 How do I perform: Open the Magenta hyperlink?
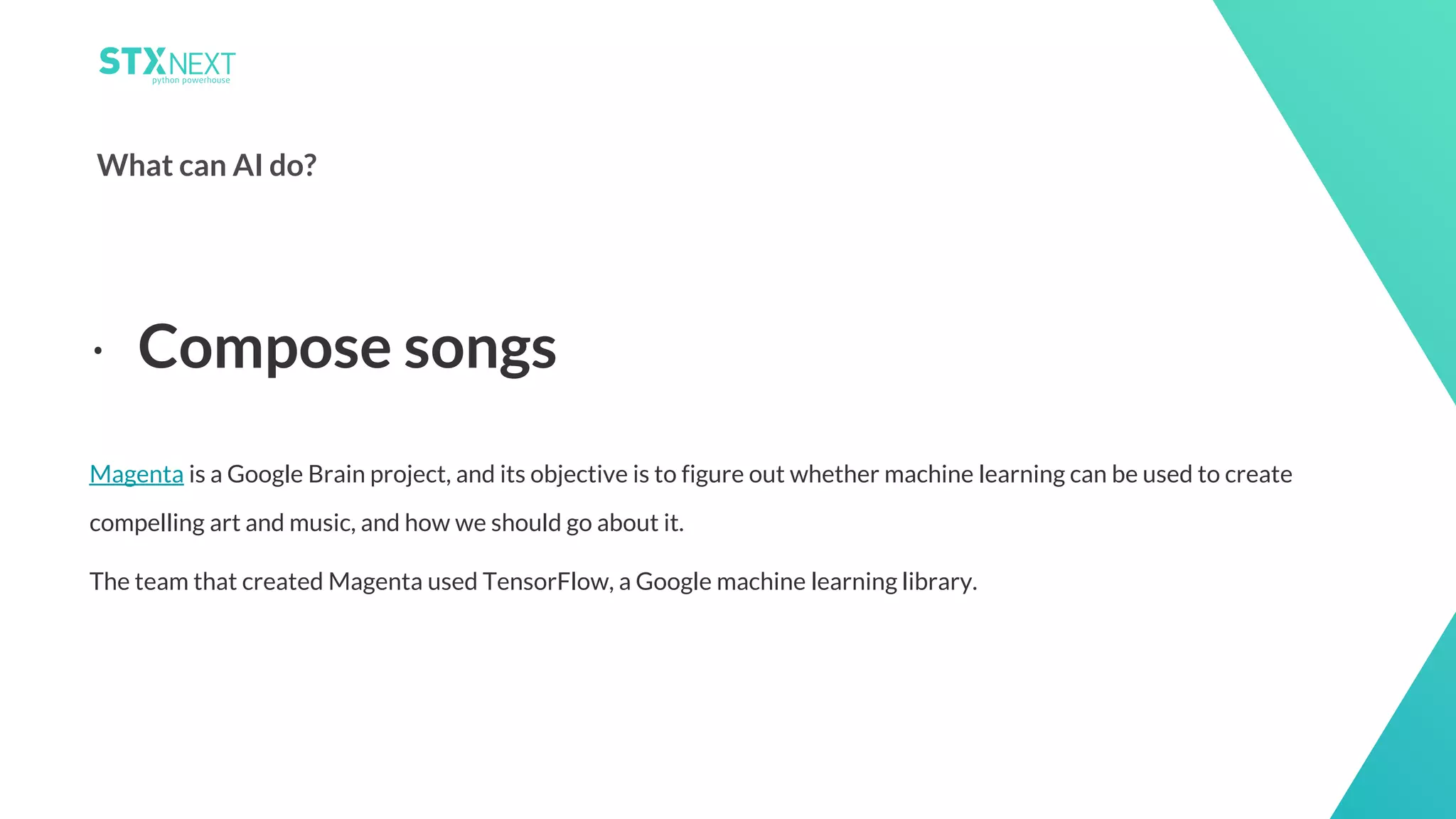[136, 474]
